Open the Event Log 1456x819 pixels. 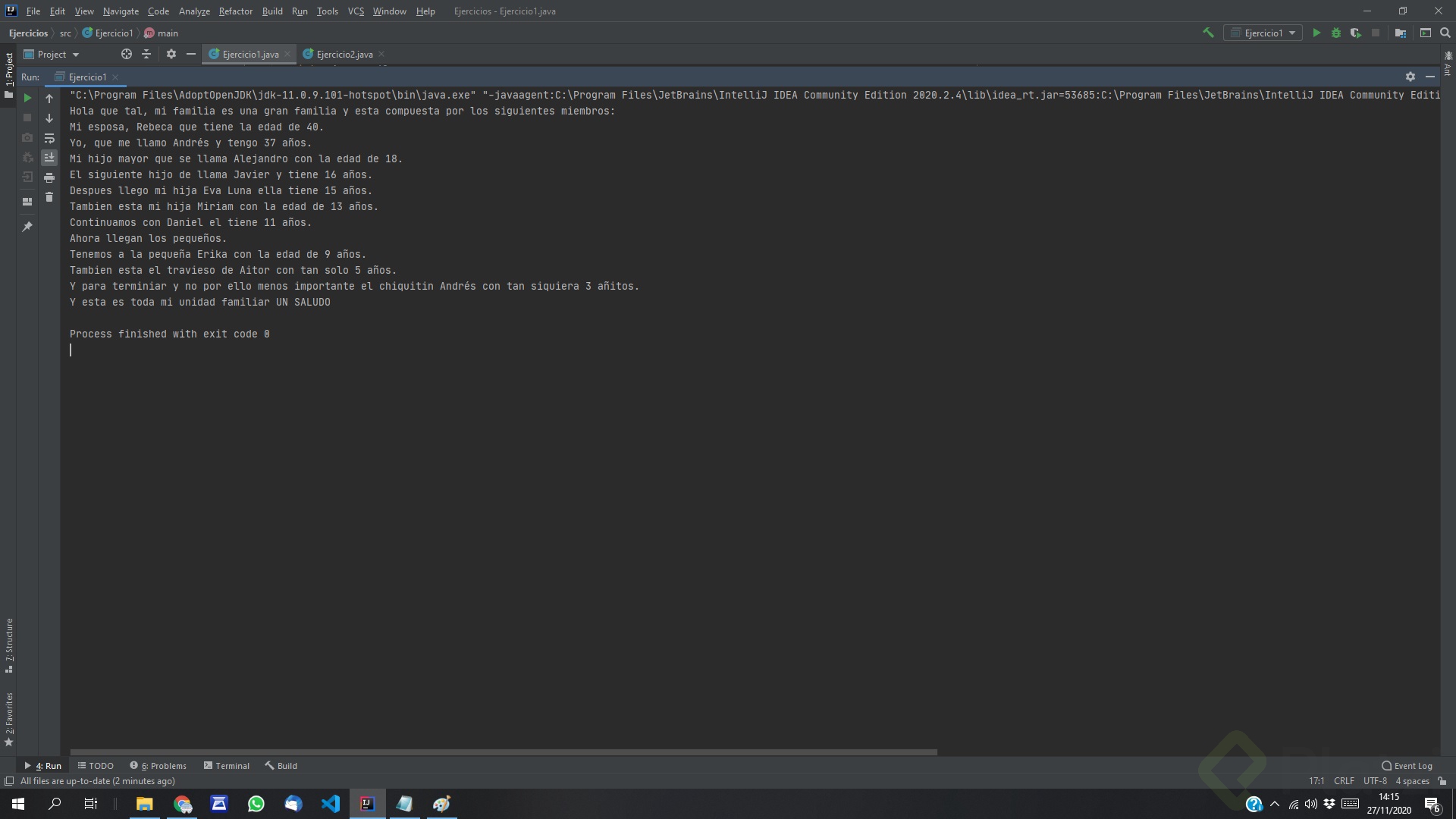point(1407,766)
